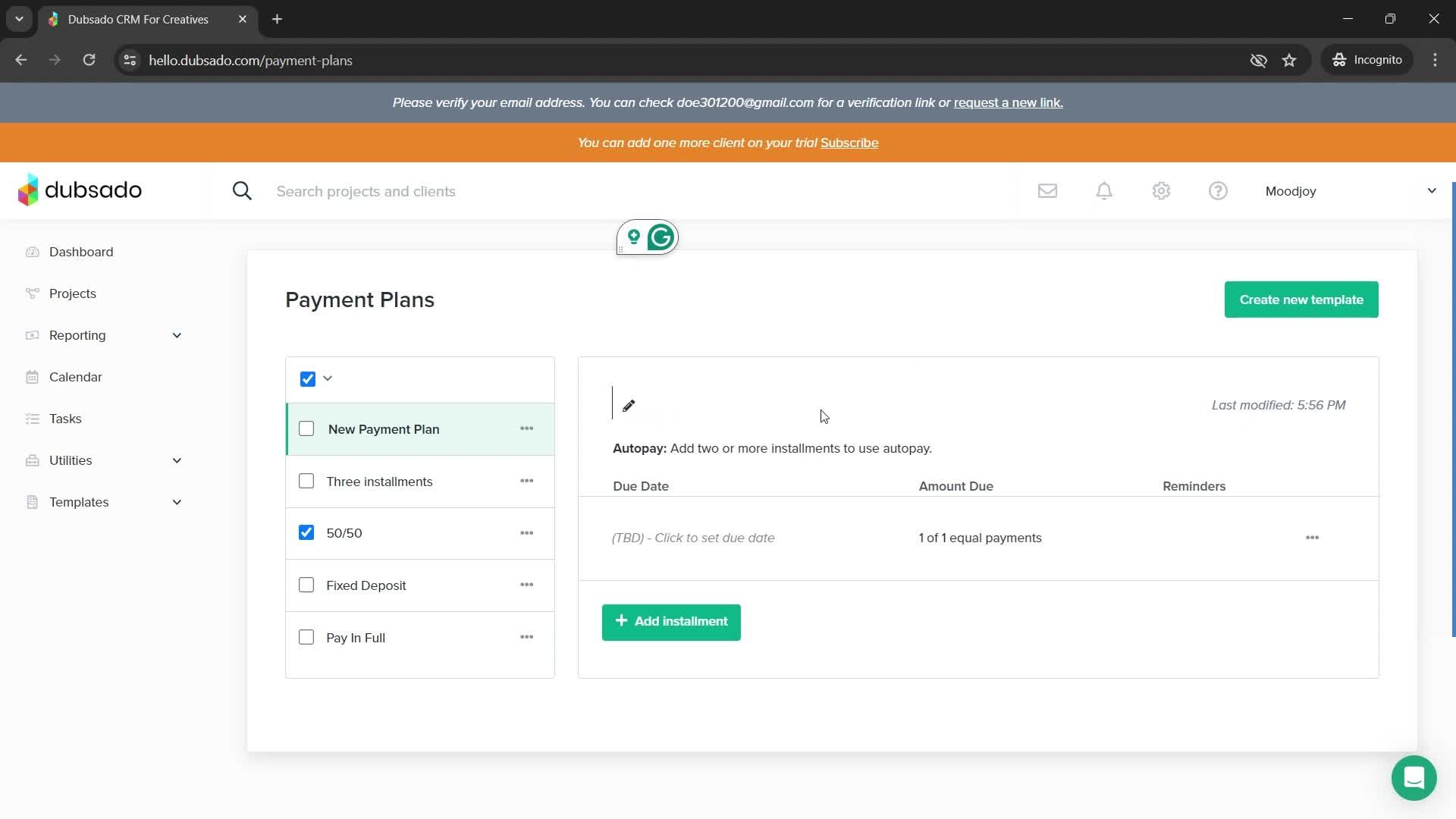Expand the Reporting menu chevron

pos(177,335)
